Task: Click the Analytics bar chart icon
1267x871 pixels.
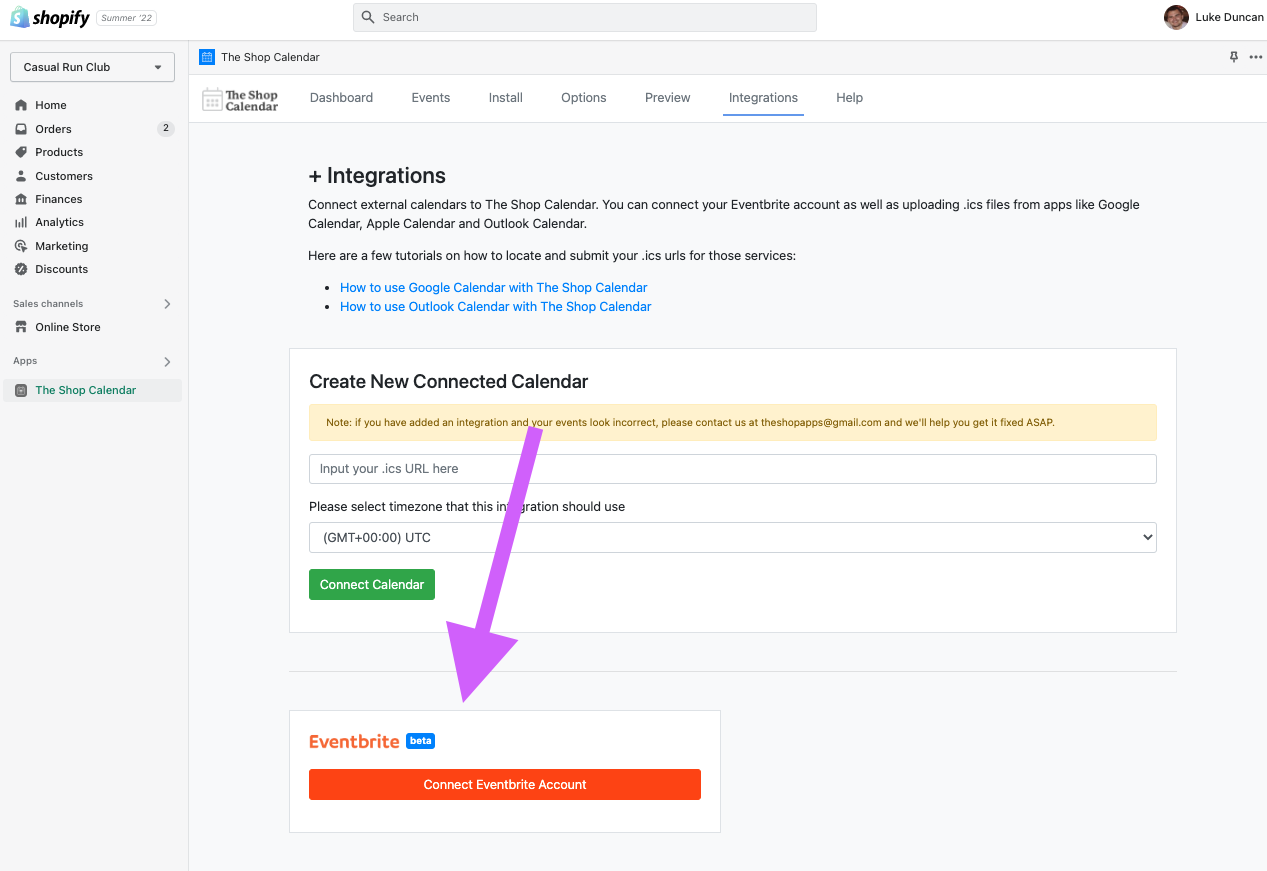Action: (21, 222)
